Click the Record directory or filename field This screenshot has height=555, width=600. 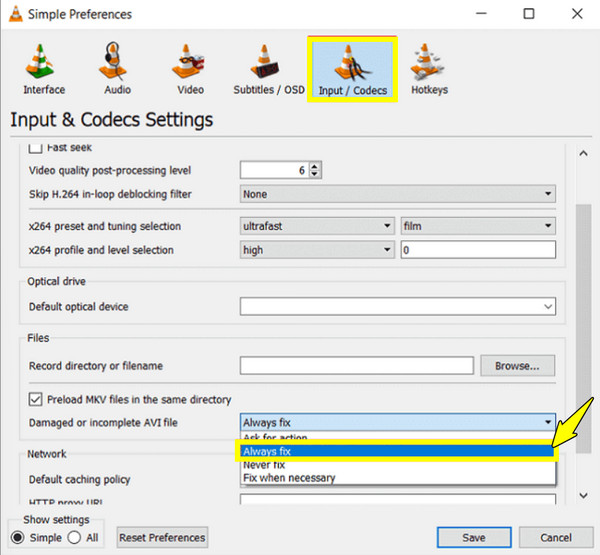[357, 366]
